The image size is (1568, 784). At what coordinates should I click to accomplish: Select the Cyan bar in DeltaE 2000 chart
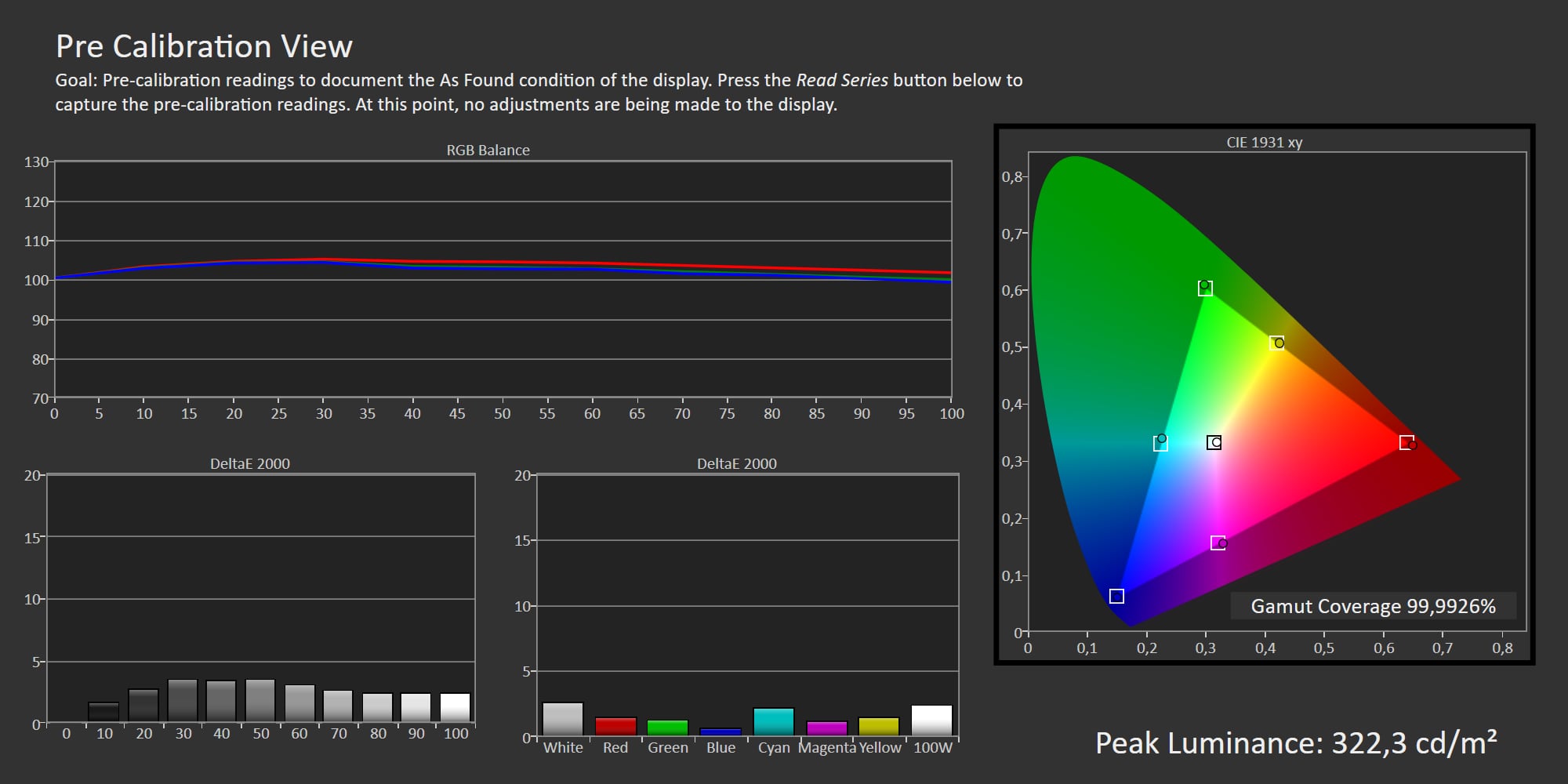[774, 722]
